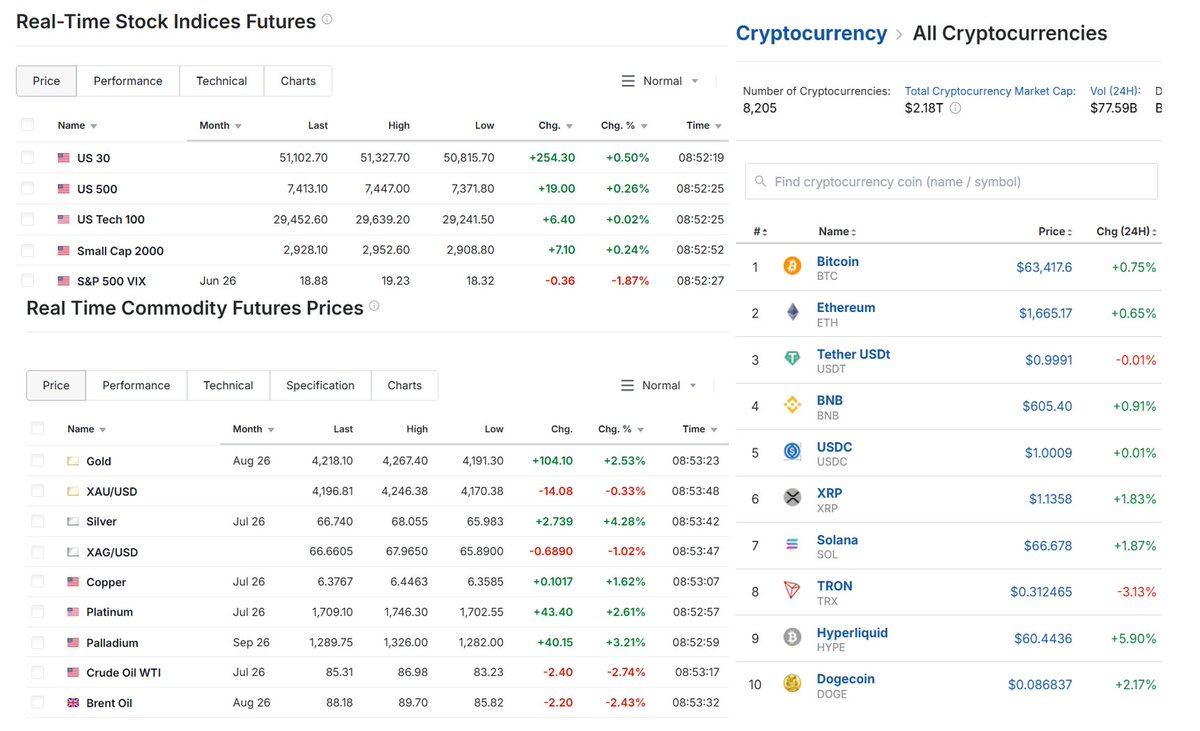
Task: Open the Bitcoin name link
Action: point(838,261)
